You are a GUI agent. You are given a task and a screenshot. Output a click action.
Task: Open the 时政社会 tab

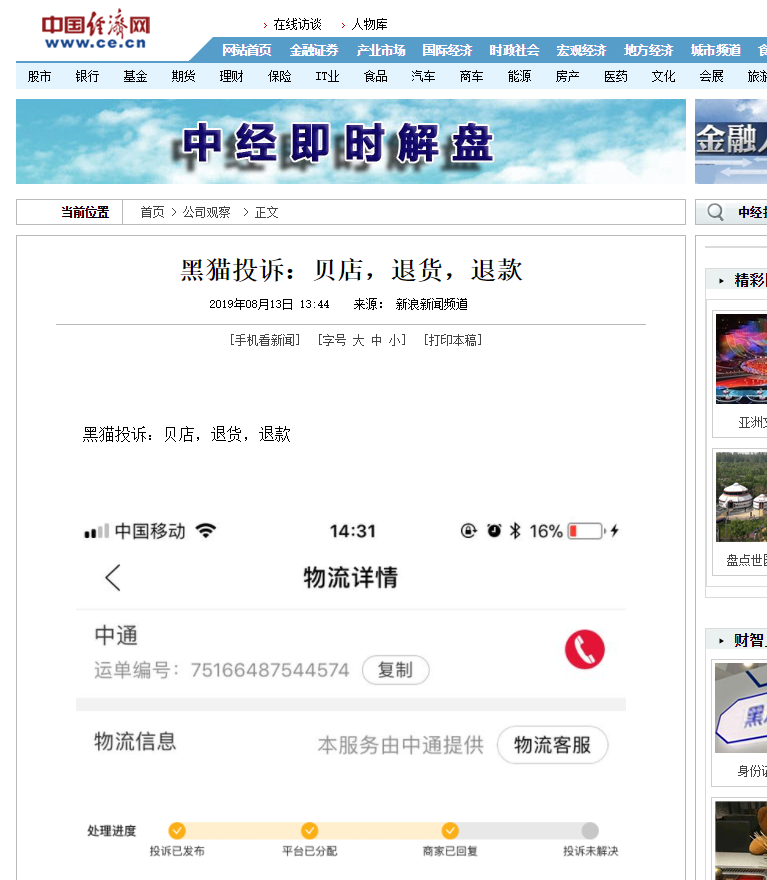(514, 51)
